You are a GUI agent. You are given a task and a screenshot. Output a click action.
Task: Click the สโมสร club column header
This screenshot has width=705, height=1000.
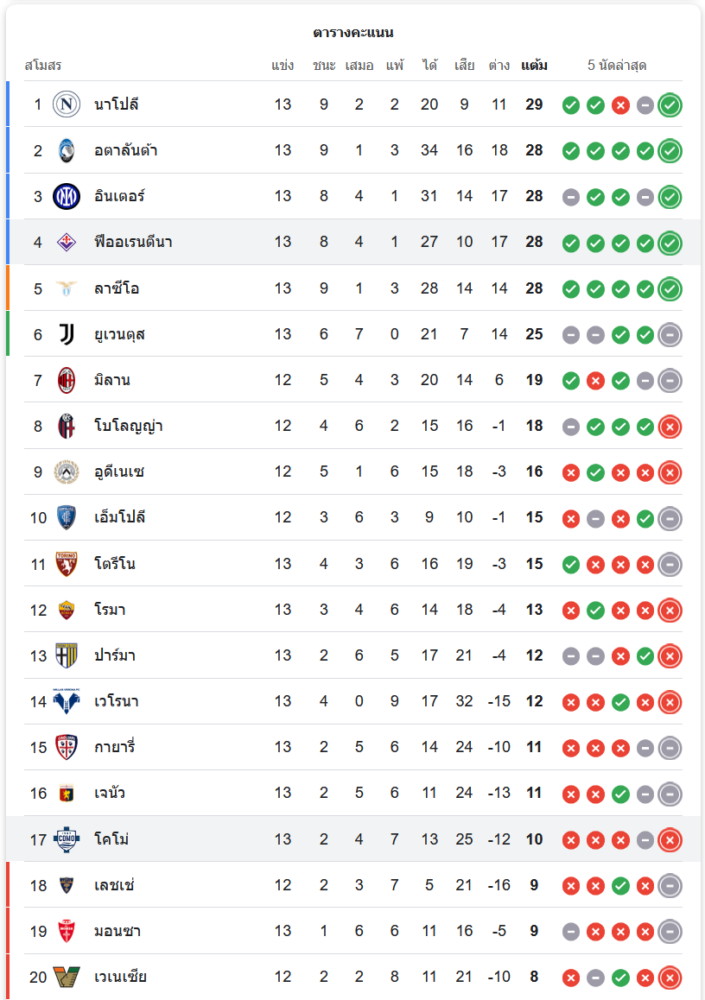[x=43, y=66]
